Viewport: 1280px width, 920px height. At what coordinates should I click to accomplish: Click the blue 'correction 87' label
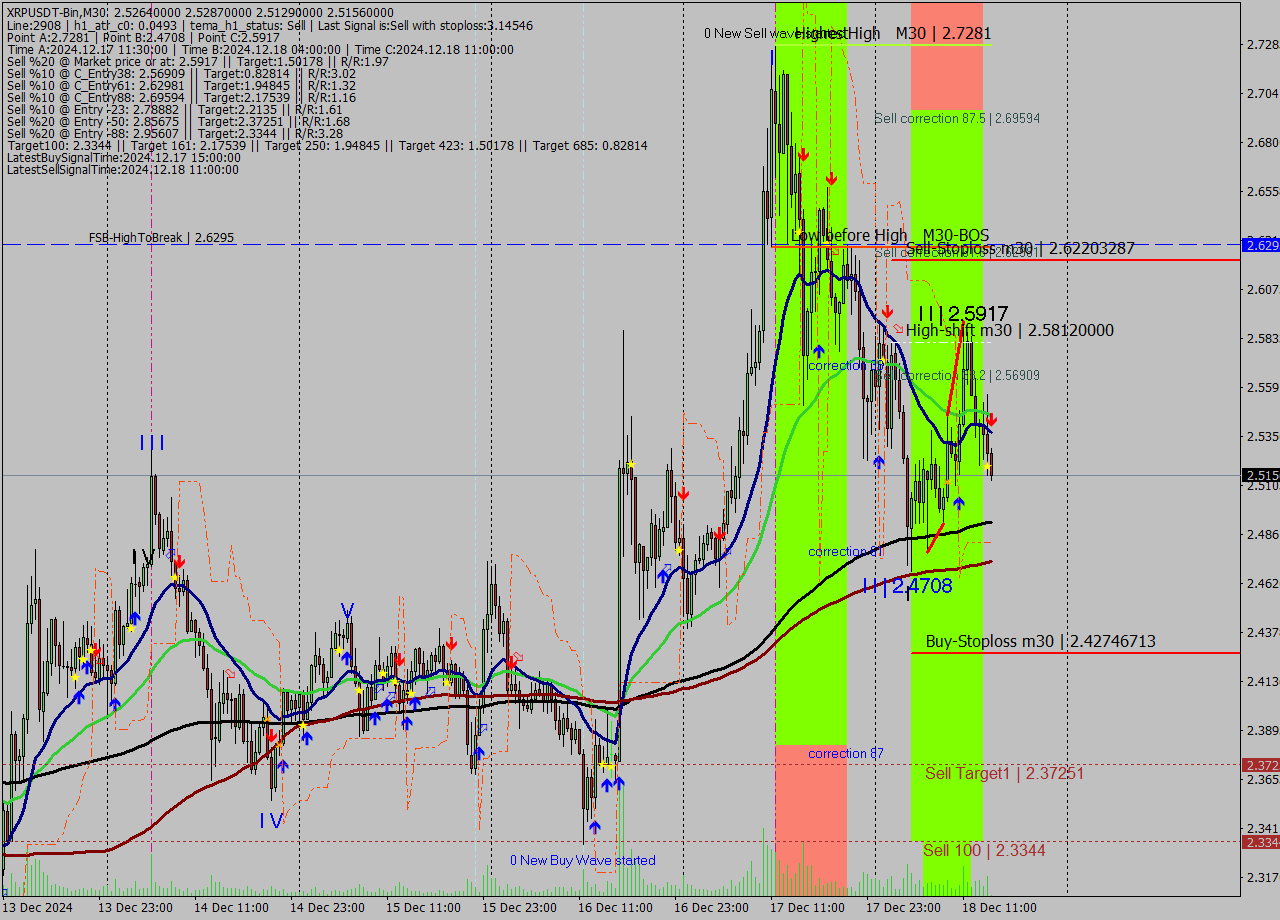tap(846, 753)
